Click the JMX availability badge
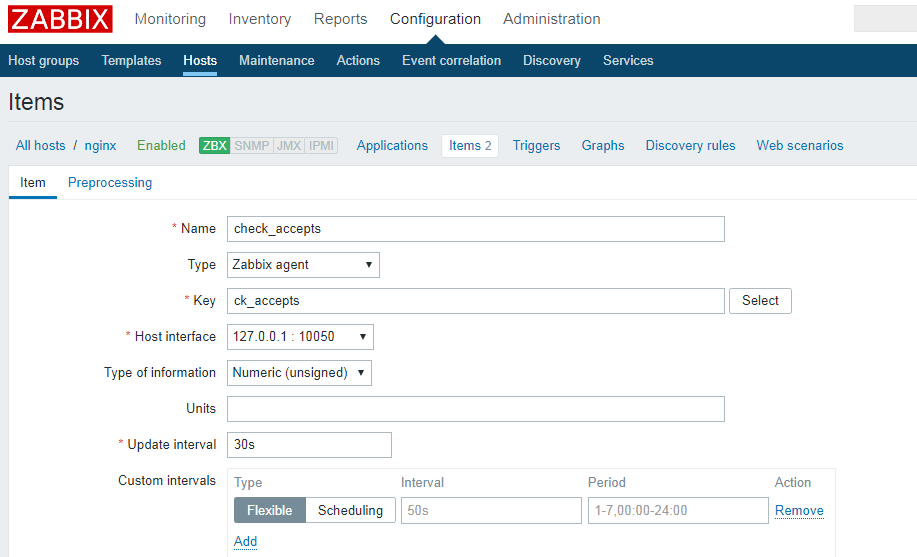This screenshot has height=557, width=917. click(289, 146)
